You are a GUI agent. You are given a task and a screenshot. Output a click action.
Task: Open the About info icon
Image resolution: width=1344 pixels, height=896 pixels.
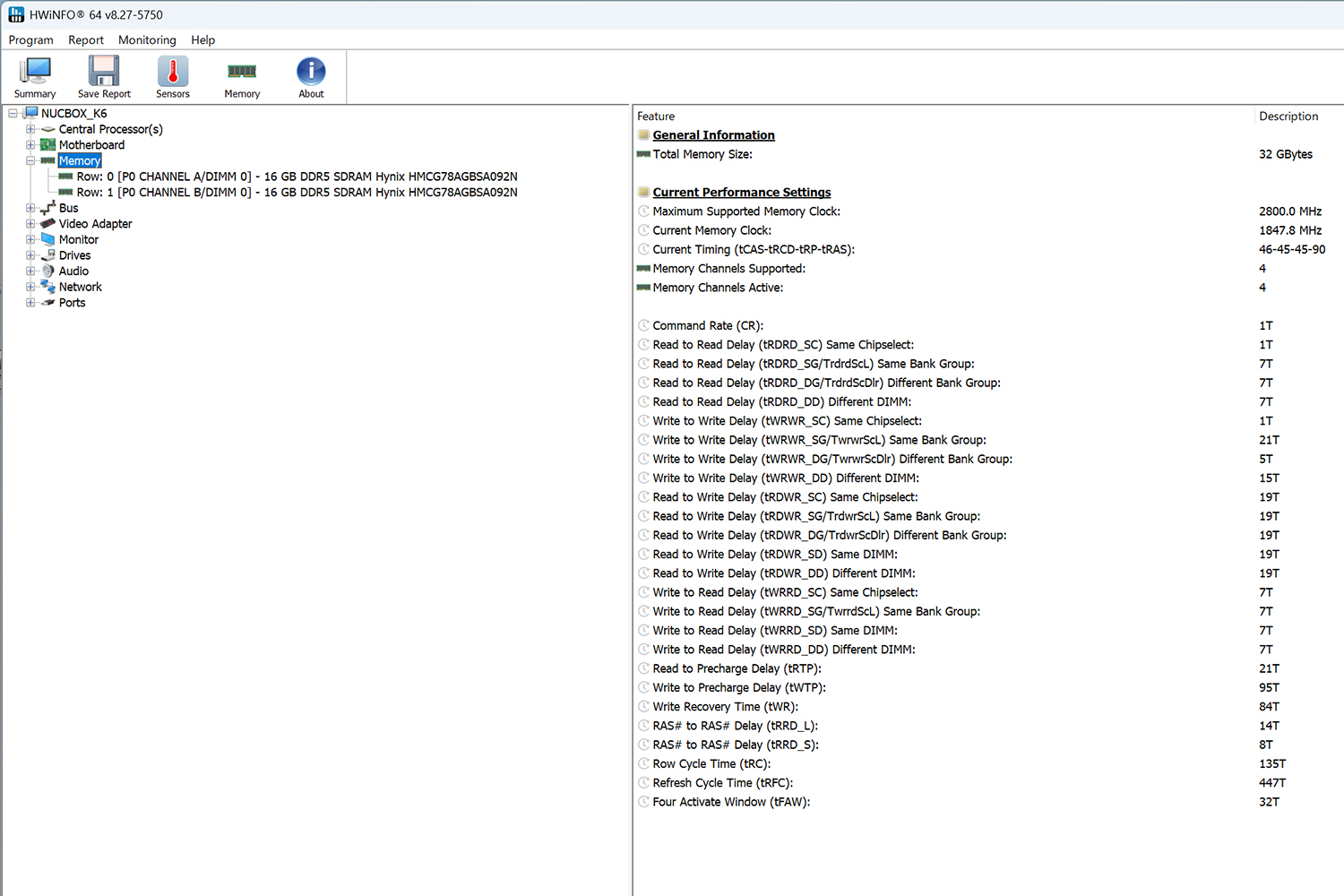(311, 71)
